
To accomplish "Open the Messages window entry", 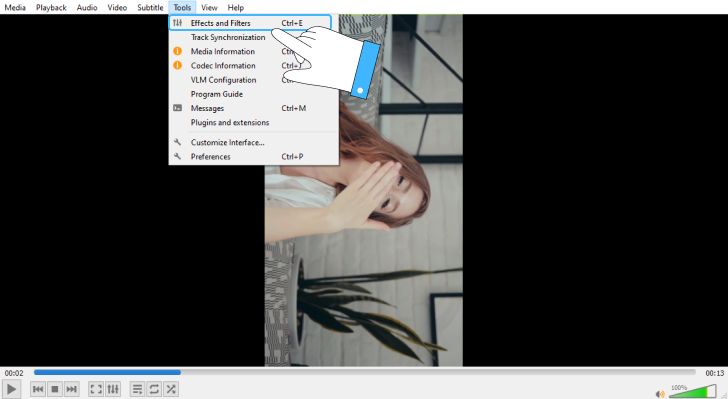I will point(254,108).
